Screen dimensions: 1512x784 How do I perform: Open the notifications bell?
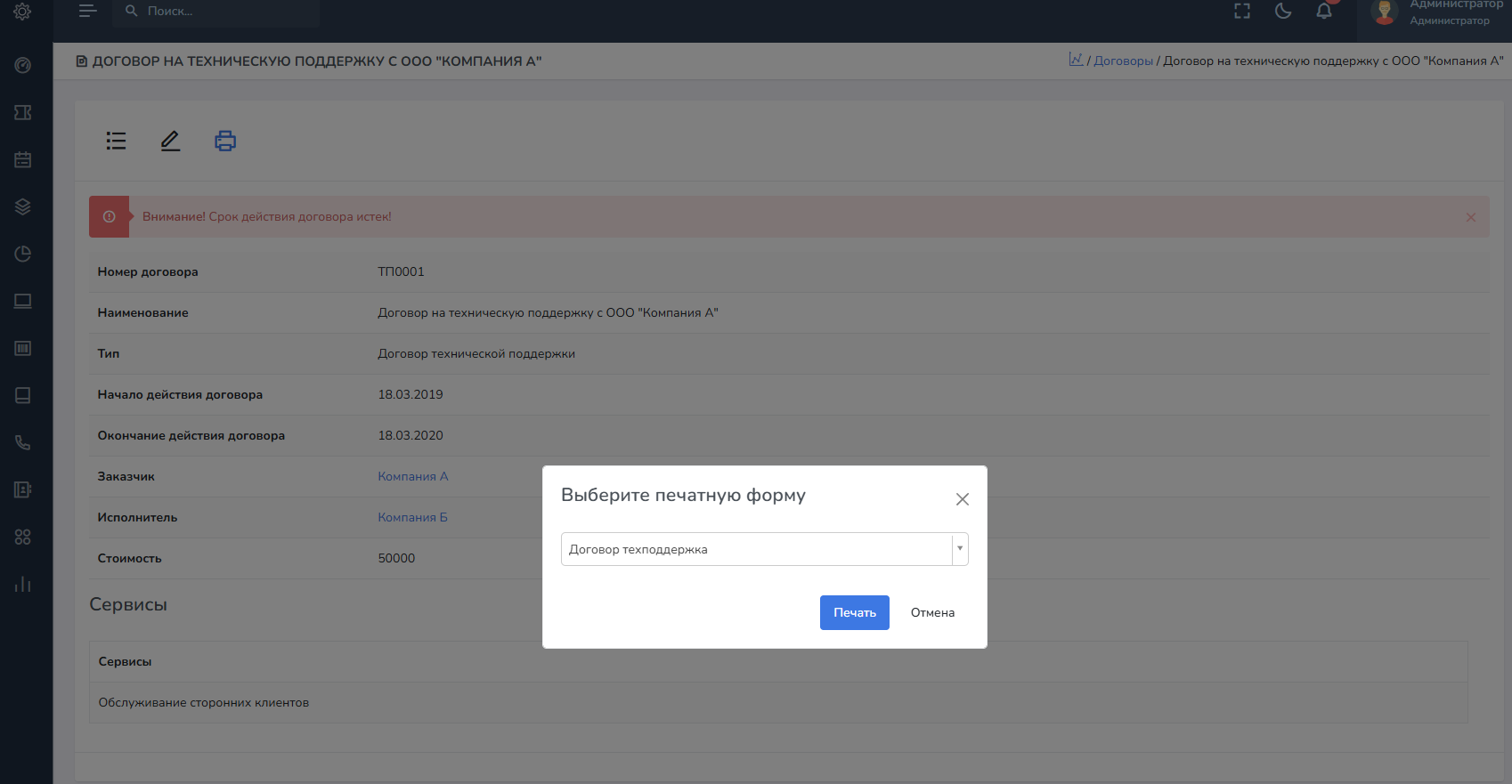click(1324, 11)
